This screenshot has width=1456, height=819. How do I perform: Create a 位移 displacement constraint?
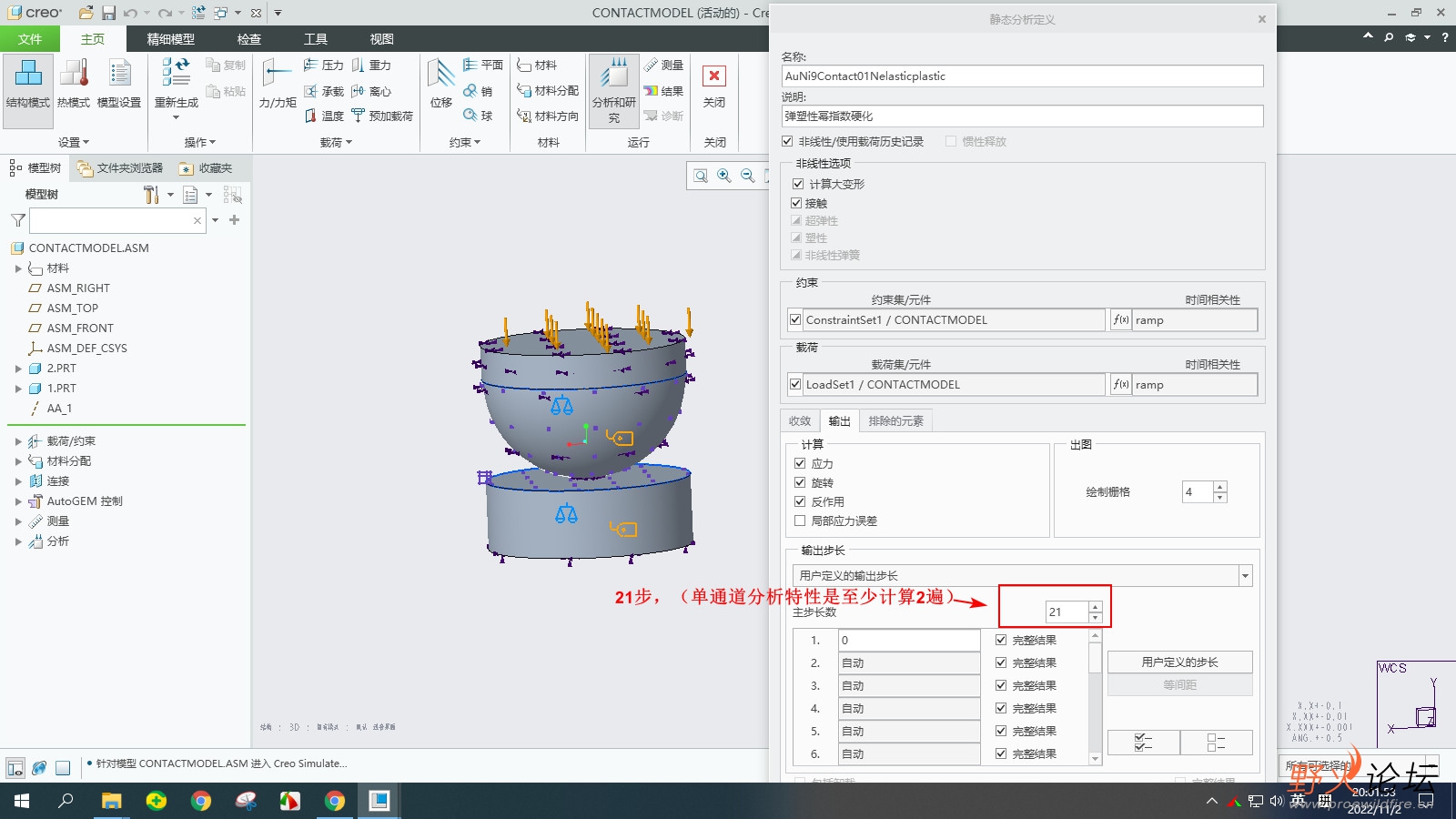click(x=441, y=84)
